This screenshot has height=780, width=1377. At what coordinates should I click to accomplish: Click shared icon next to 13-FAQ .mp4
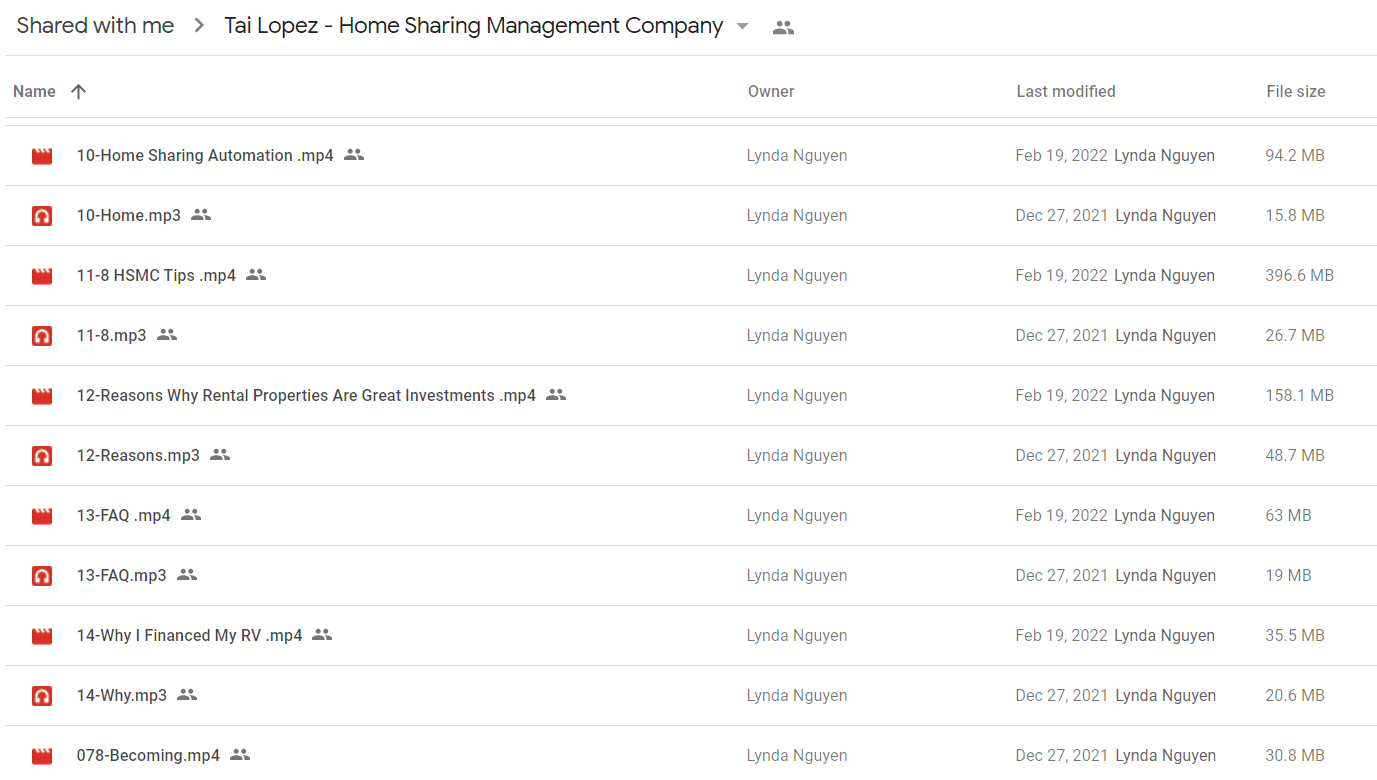tap(191, 515)
